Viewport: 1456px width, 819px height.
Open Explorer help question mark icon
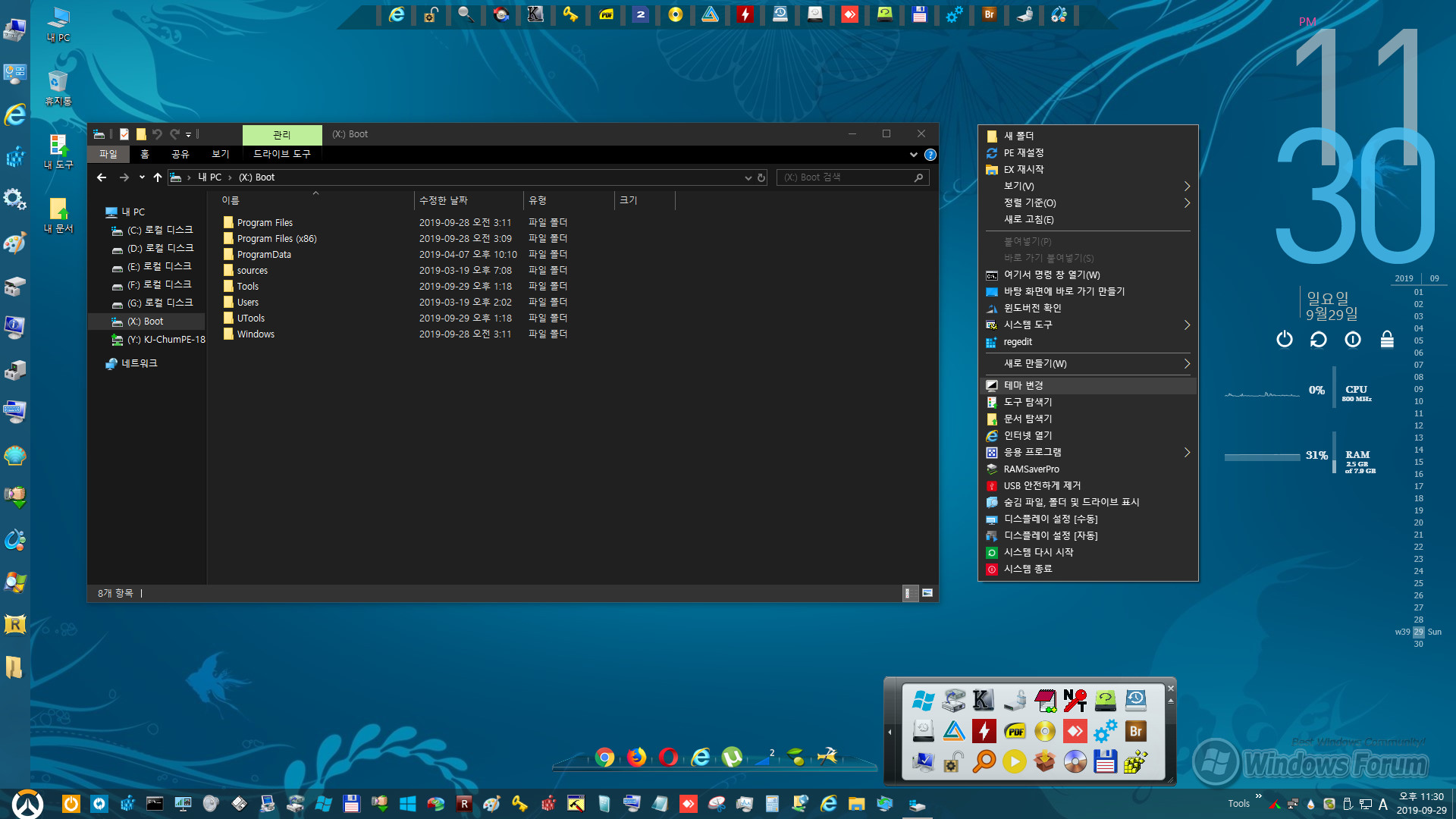[x=930, y=155]
